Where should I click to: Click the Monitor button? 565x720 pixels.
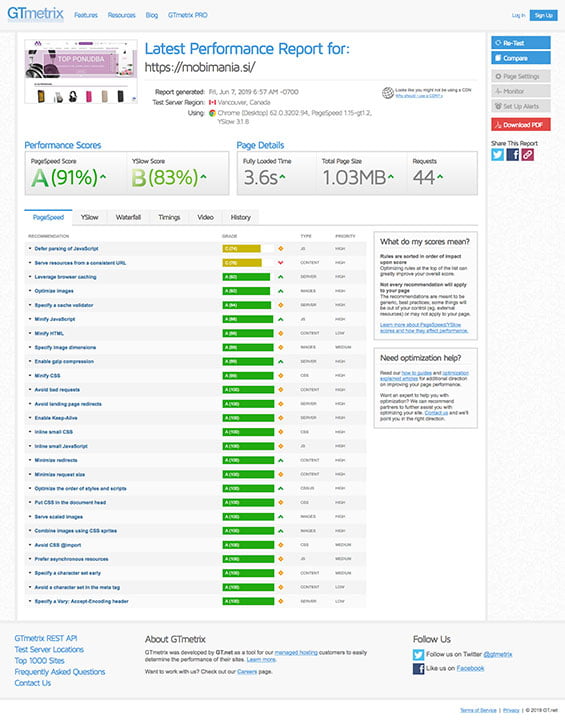[520, 91]
